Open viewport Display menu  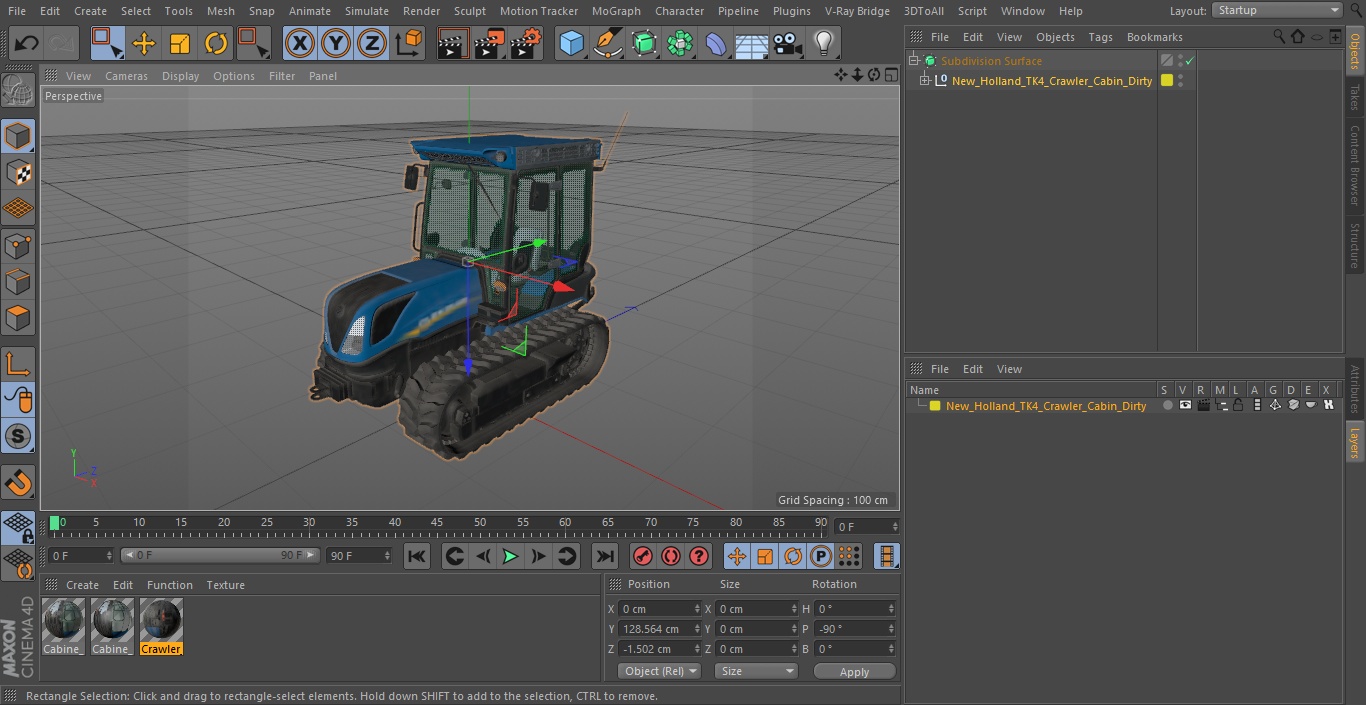coord(180,76)
